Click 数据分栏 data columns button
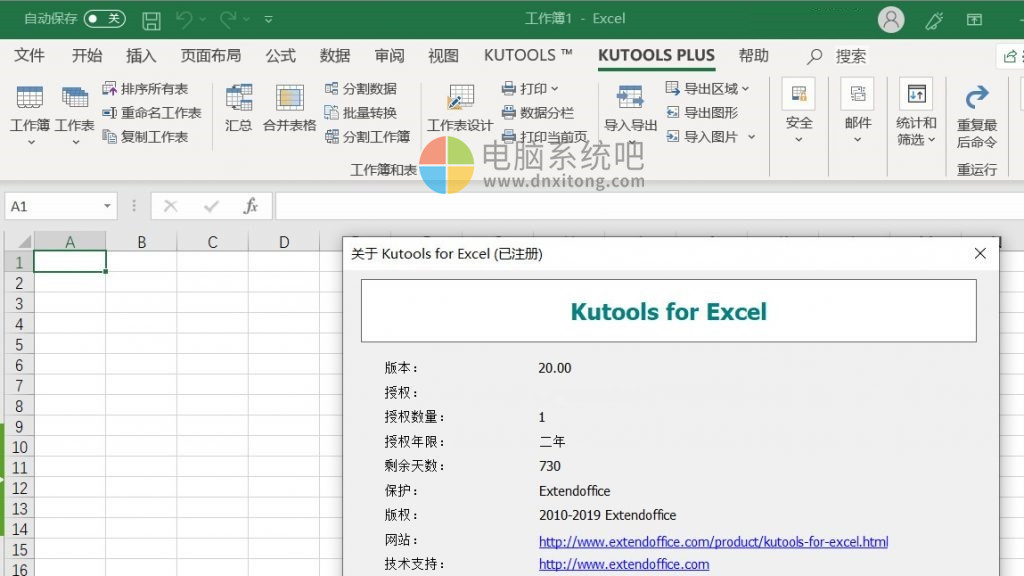 (x=537, y=113)
